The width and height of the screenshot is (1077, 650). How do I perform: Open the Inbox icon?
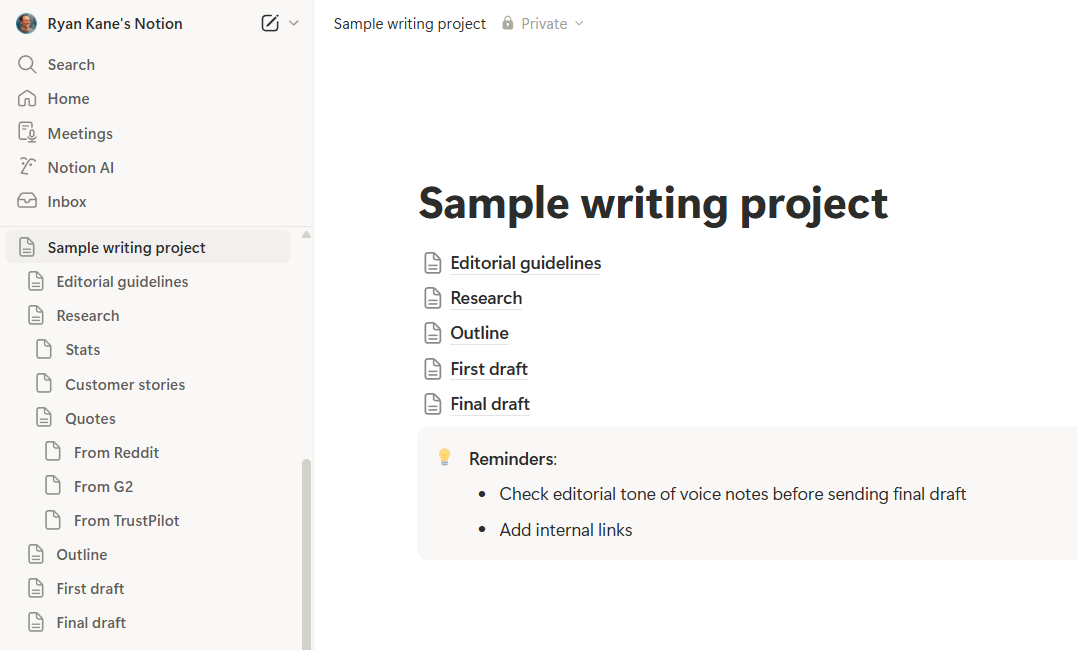pos(27,201)
